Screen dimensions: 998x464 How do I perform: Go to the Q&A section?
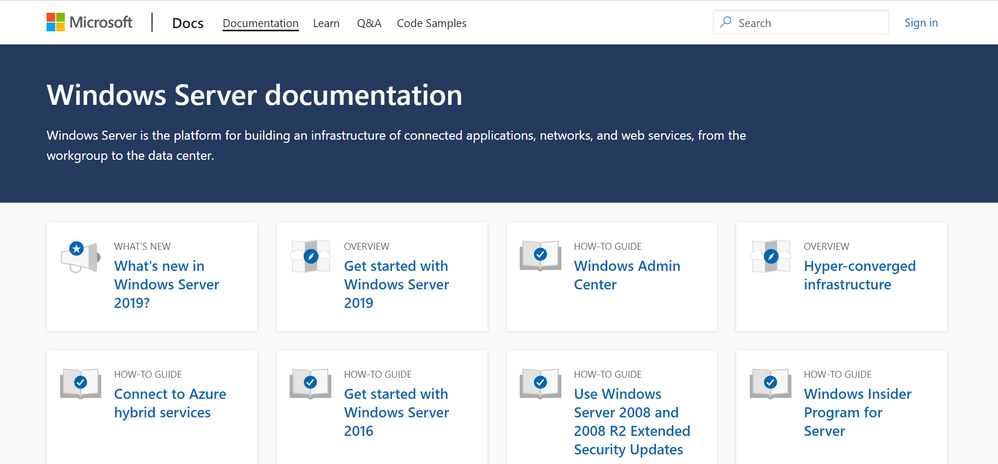[x=369, y=23]
